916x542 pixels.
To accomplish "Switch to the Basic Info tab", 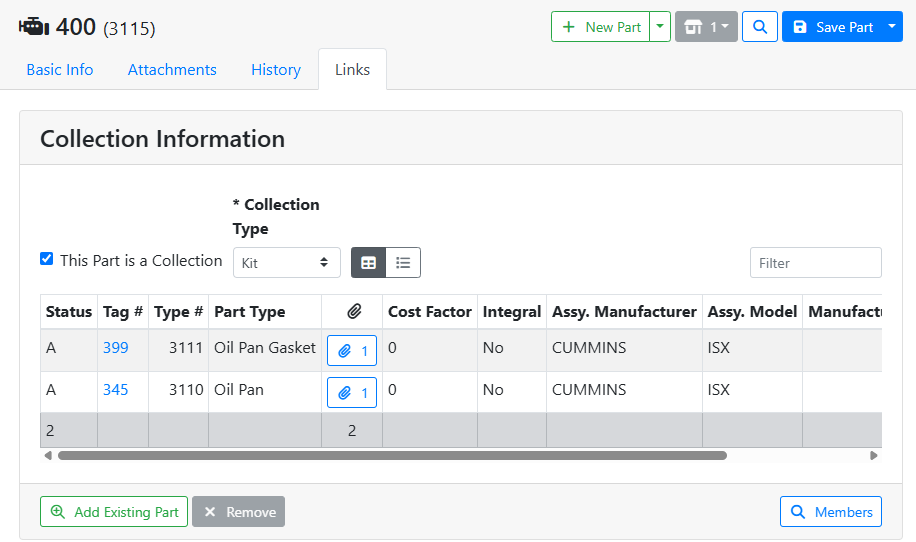I will coord(60,70).
